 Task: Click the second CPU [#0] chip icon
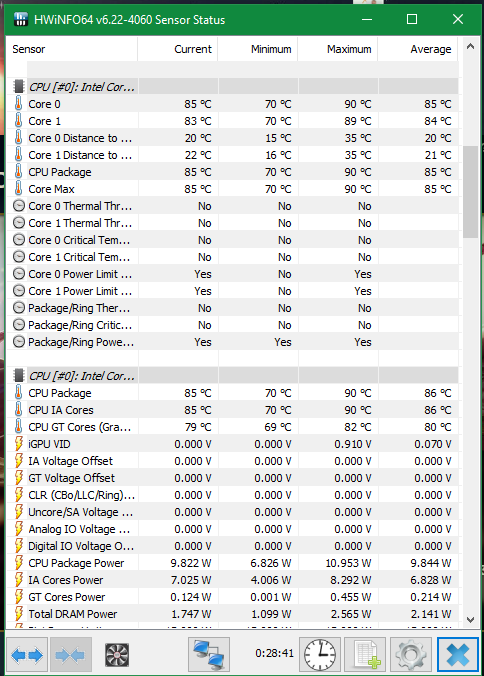(x=19, y=376)
